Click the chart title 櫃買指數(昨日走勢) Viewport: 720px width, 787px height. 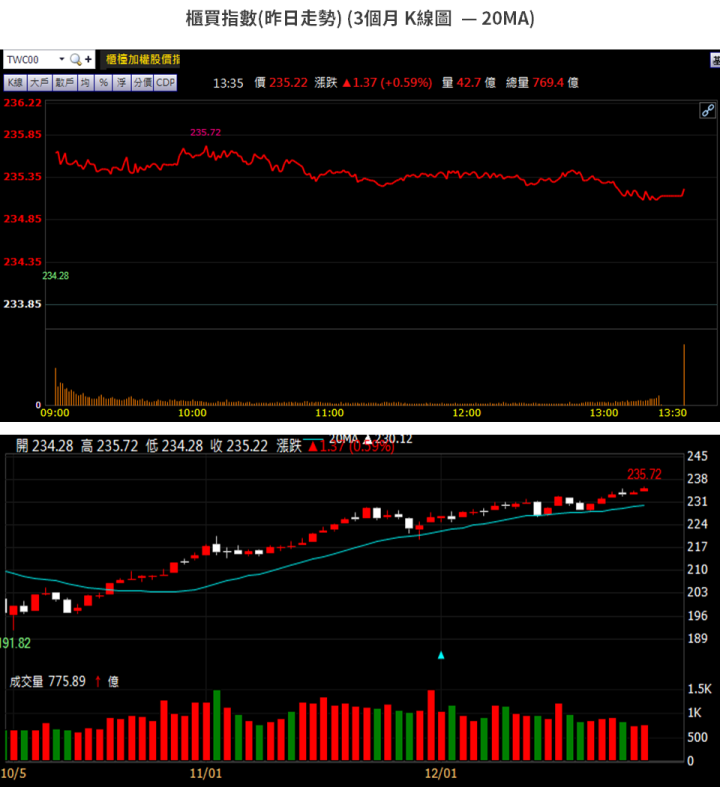pos(264,19)
